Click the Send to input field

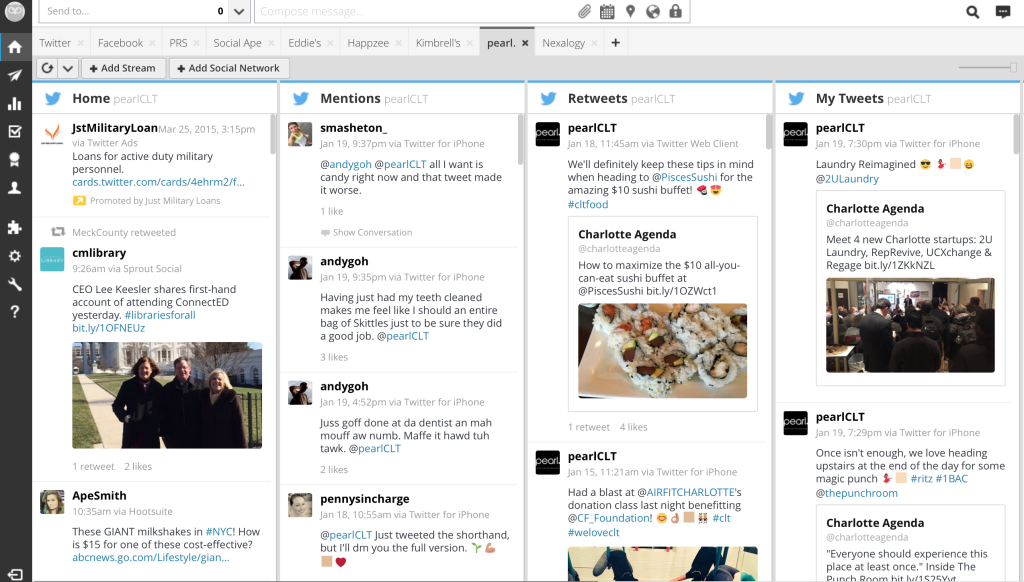pyautogui.click(x=134, y=11)
